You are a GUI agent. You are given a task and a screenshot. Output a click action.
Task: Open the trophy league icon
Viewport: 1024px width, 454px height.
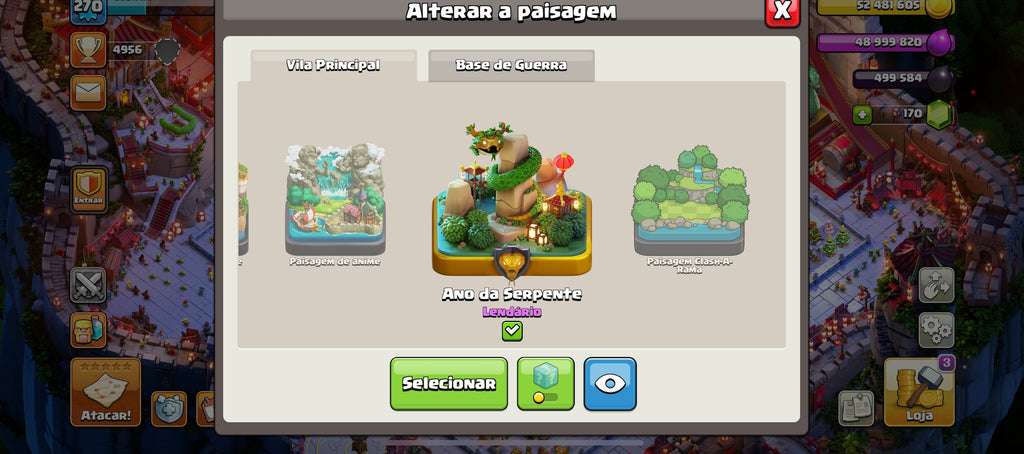click(x=88, y=50)
